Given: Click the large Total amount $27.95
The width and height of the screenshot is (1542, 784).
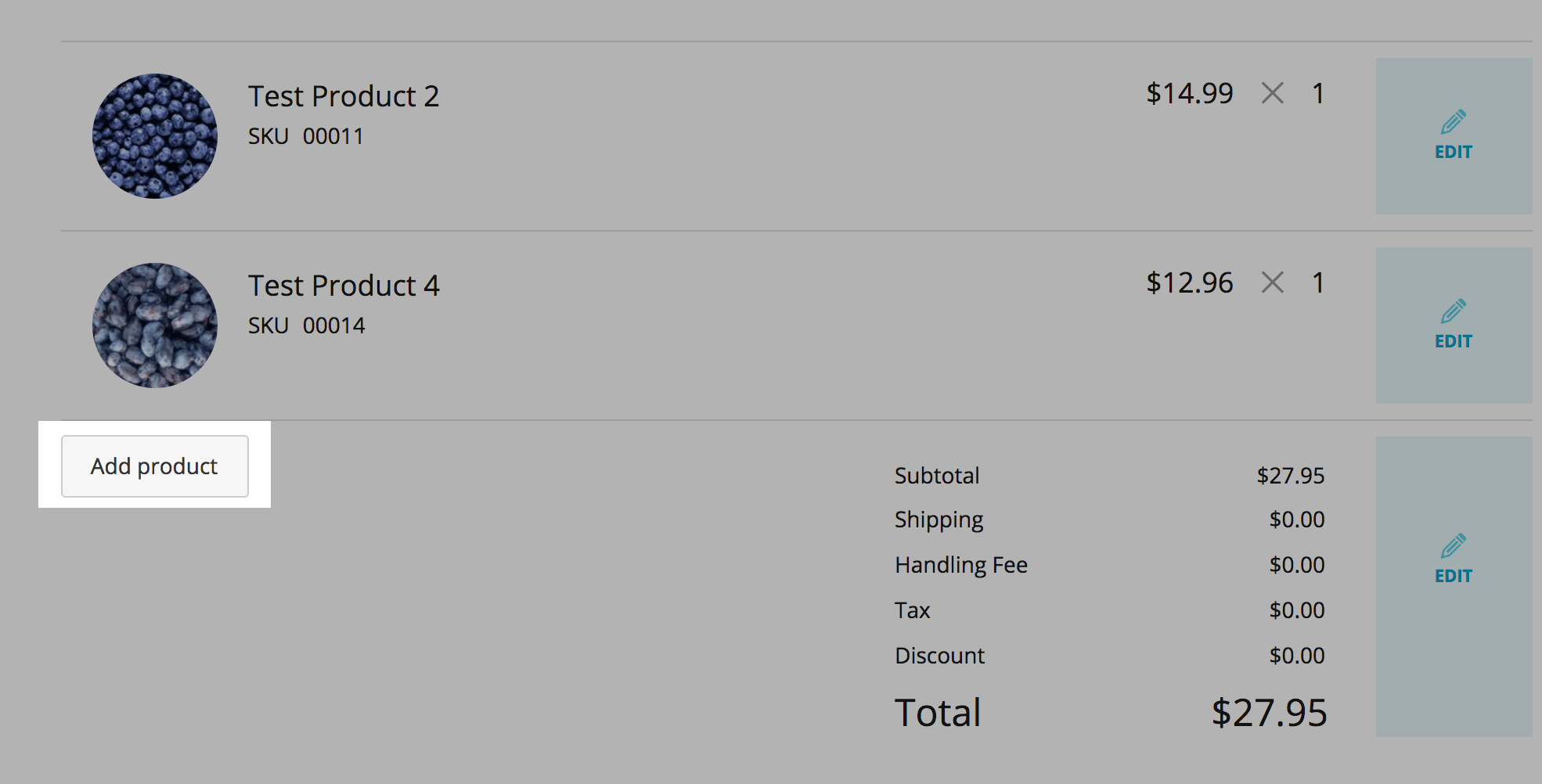Looking at the screenshot, I should [x=1269, y=713].
